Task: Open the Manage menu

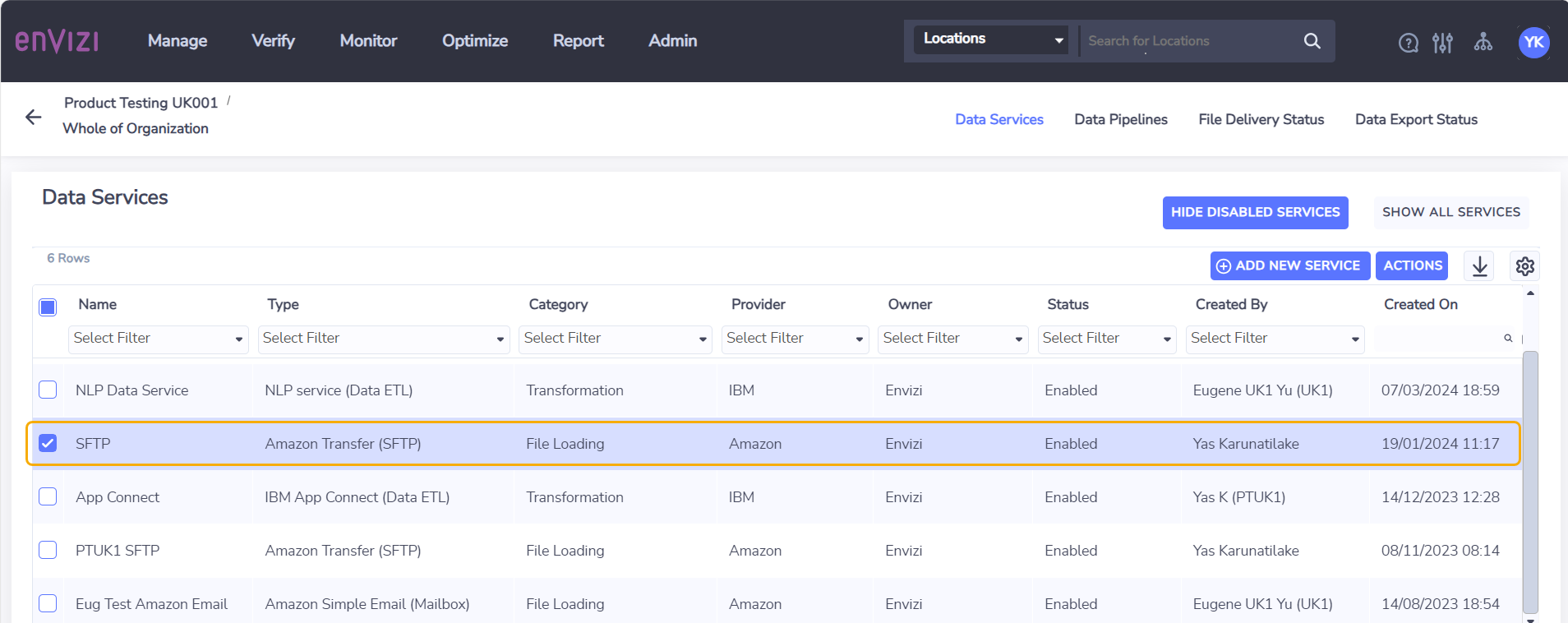Action: point(178,41)
